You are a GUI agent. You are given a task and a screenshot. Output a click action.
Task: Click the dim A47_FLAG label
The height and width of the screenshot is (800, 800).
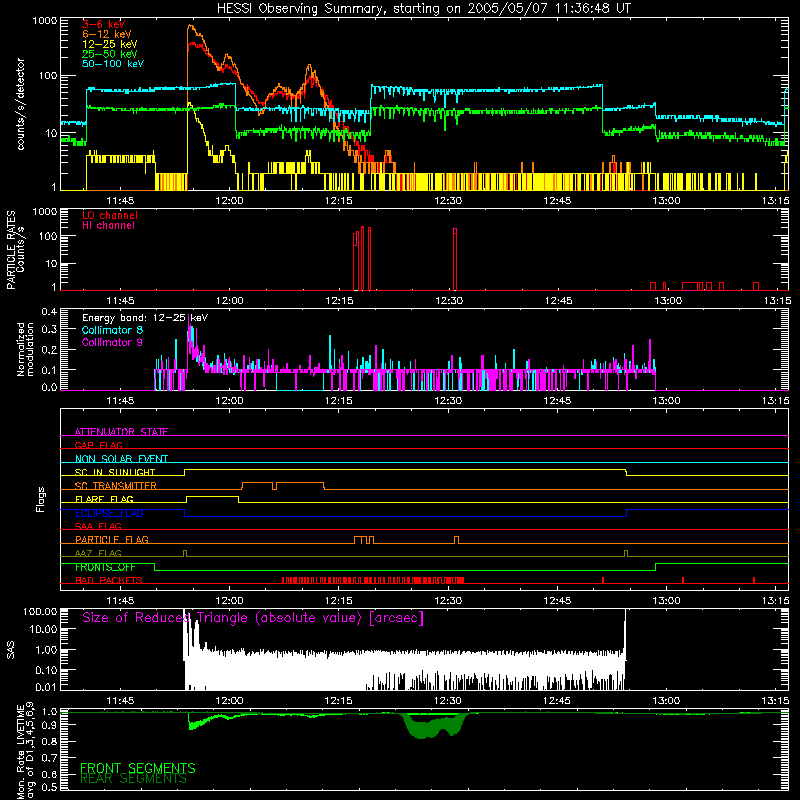[x=98, y=553]
